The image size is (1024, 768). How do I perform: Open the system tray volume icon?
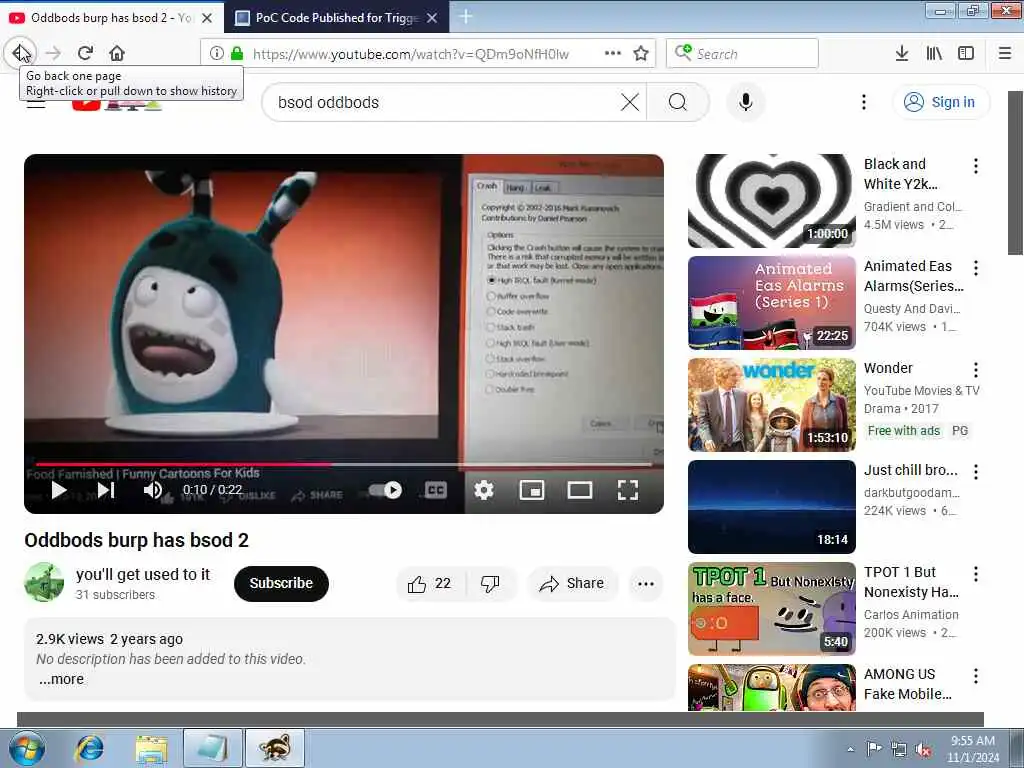(x=923, y=750)
